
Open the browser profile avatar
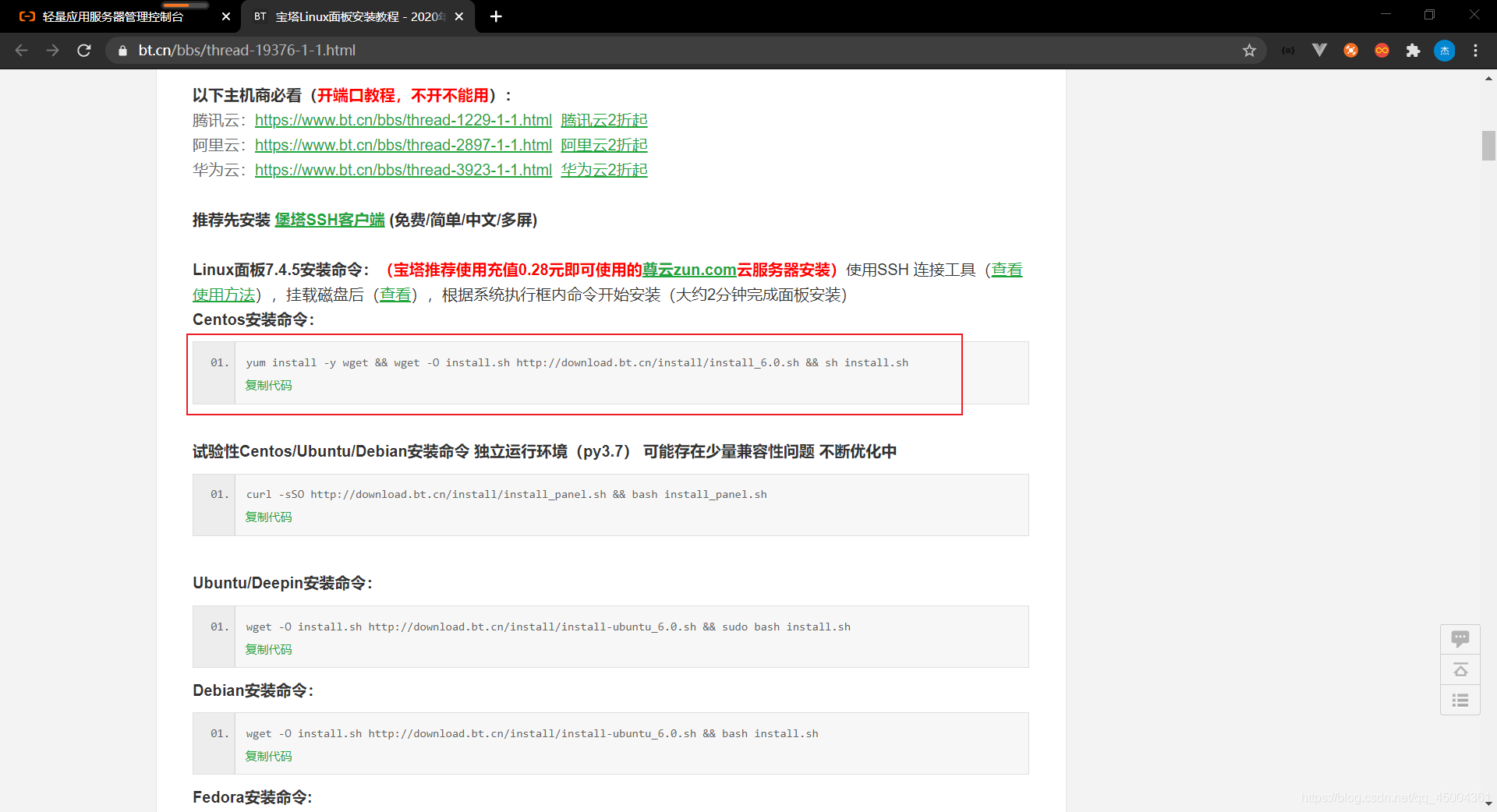point(1444,51)
